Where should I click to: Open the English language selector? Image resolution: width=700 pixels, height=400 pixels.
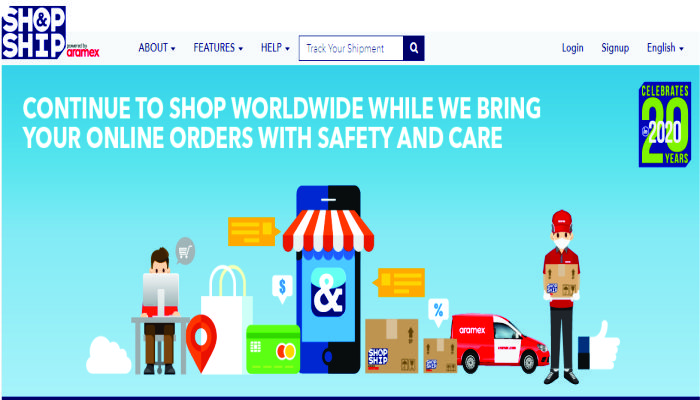pyautogui.click(x=665, y=48)
